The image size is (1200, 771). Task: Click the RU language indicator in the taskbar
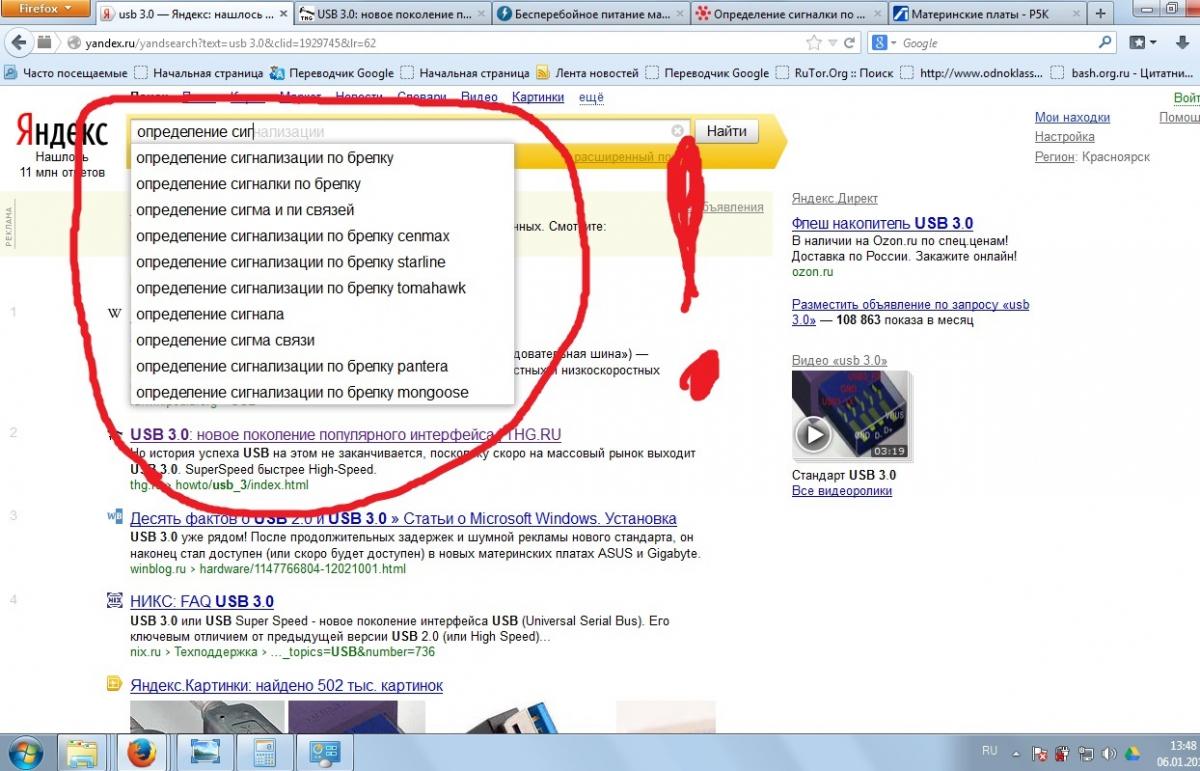tap(989, 750)
